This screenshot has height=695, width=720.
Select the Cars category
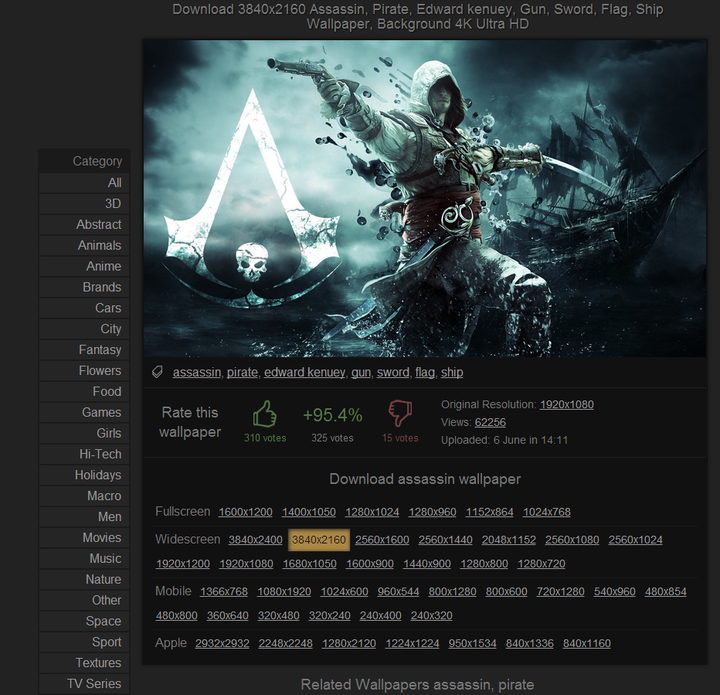coord(84,308)
